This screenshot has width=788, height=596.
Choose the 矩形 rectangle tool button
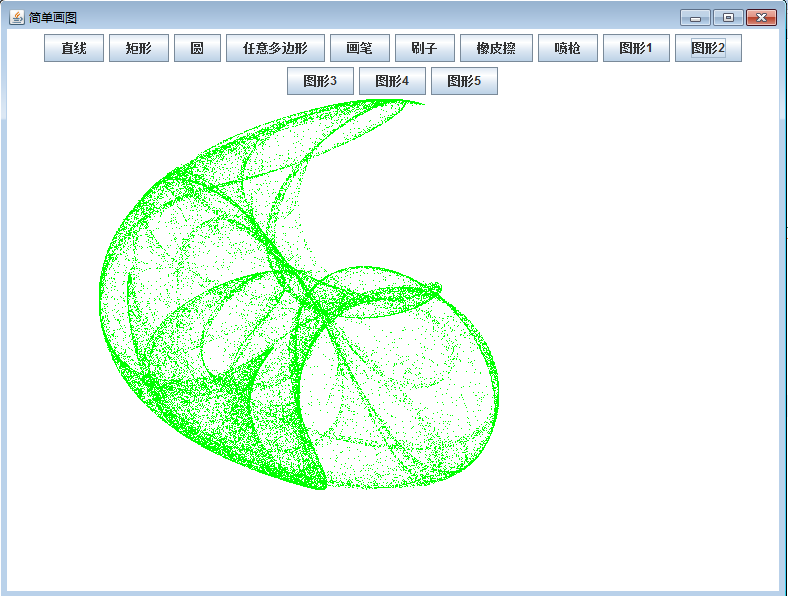click(139, 48)
